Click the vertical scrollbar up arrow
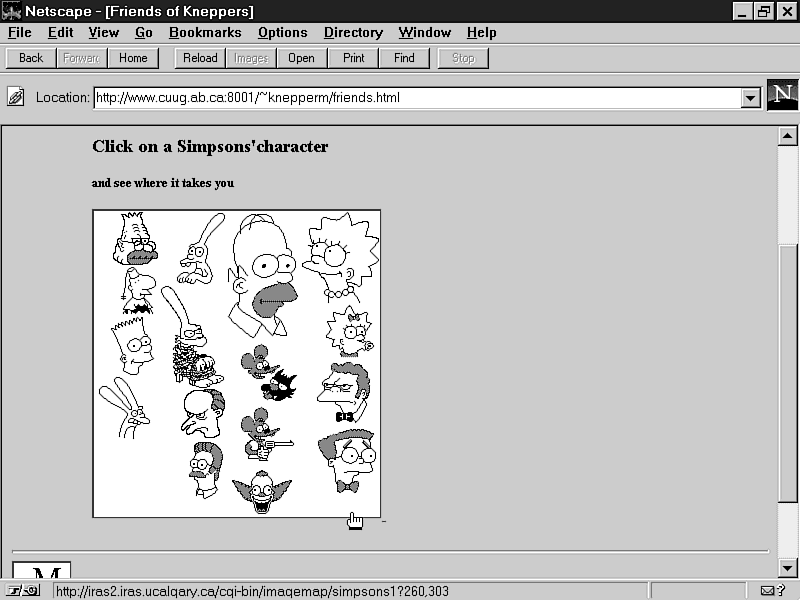 [787, 136]
